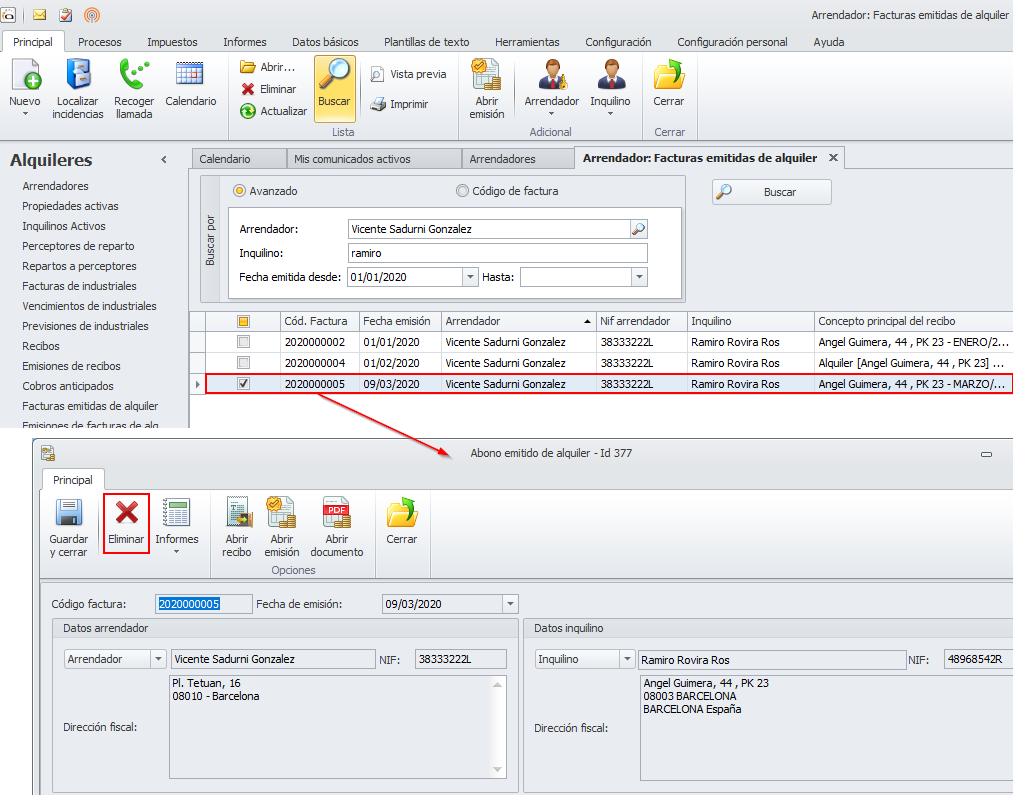Open the Fecha emitida desde date dropdown
1013x795 pixels.
[x=470, y=277]
